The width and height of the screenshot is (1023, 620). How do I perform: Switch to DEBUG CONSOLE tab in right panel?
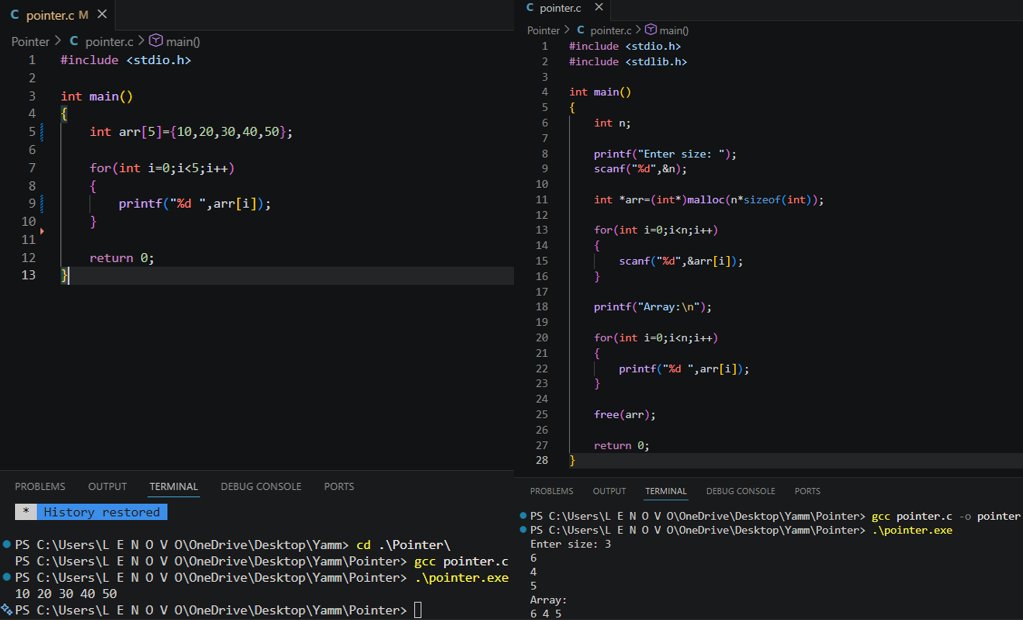pos(741,491)
